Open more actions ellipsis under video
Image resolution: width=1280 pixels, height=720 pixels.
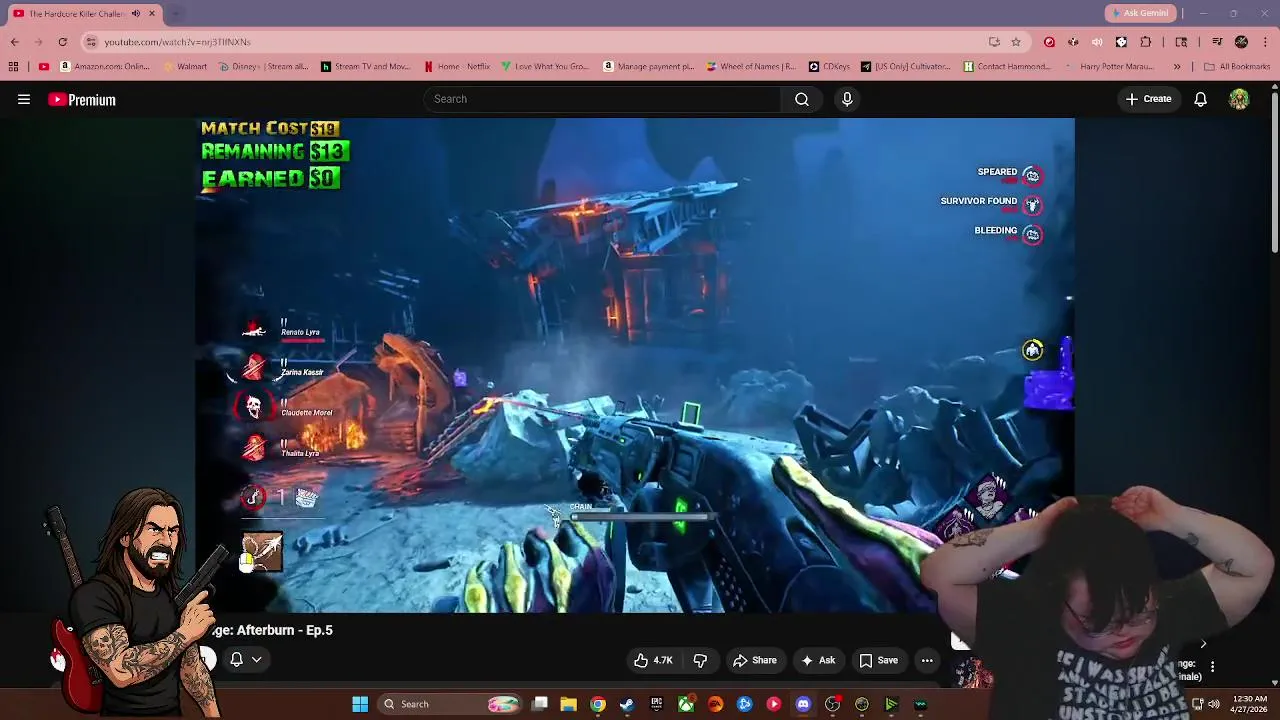click(927, 660)
